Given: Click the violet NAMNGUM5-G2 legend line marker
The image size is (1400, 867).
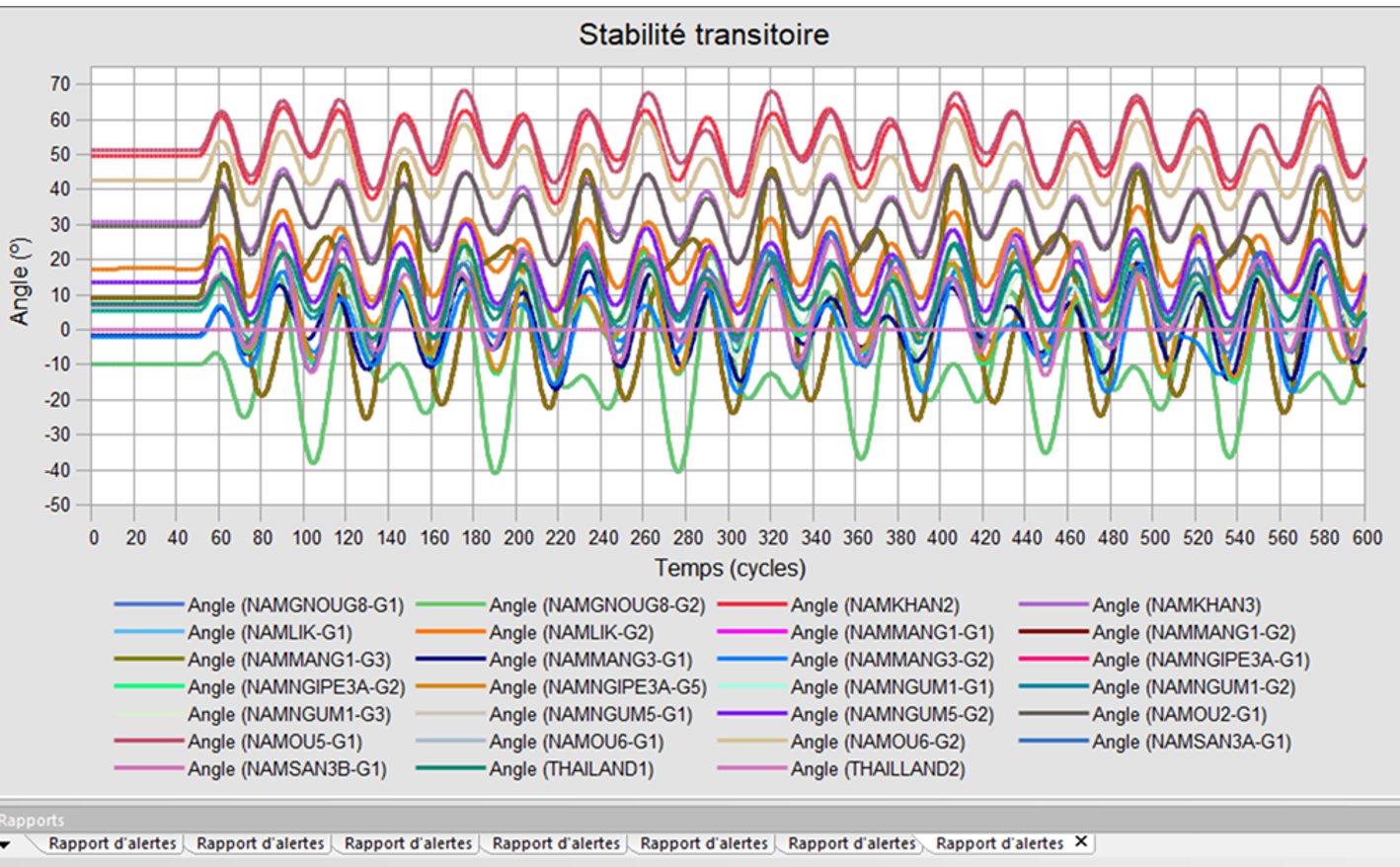Looking at the screenshot, I should [751, 714].
